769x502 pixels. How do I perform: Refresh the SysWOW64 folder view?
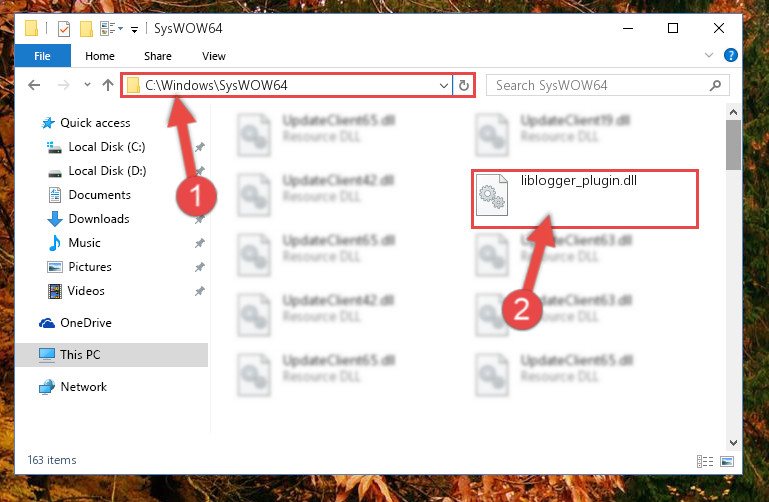pyautogui.click(x=463, y=86)
